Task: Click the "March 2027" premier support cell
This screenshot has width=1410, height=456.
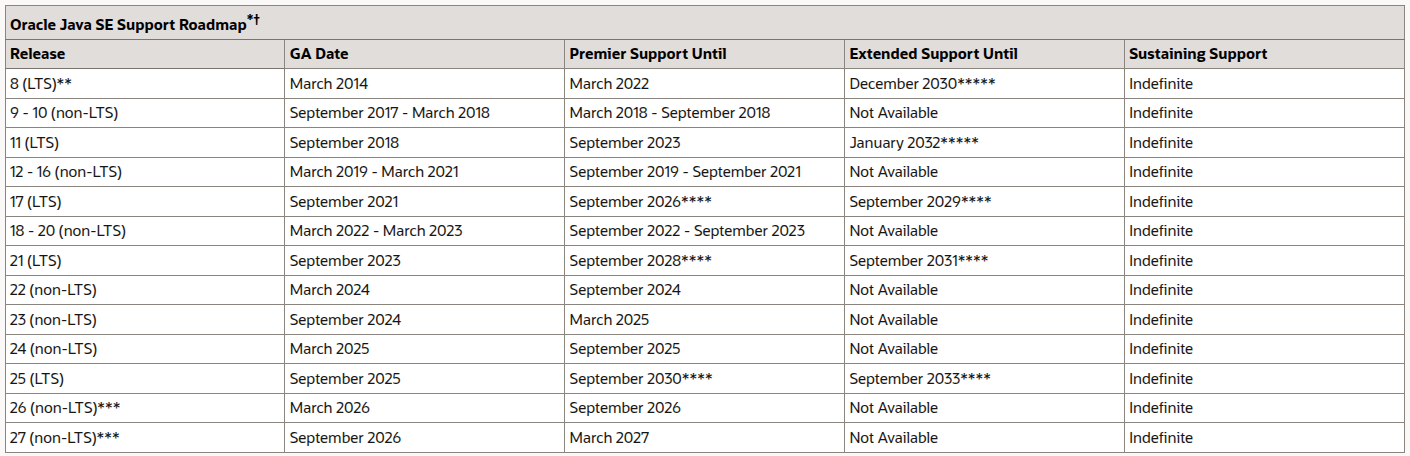Action: click(609, 438)
